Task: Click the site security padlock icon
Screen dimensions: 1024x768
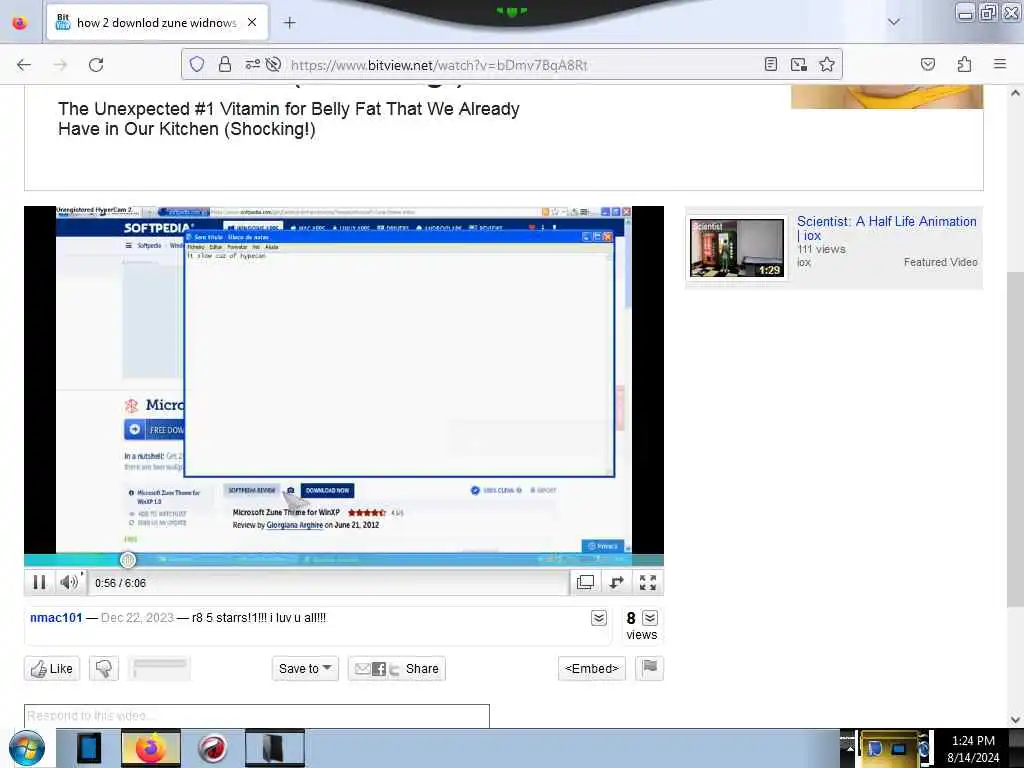Action: [225, 64]
